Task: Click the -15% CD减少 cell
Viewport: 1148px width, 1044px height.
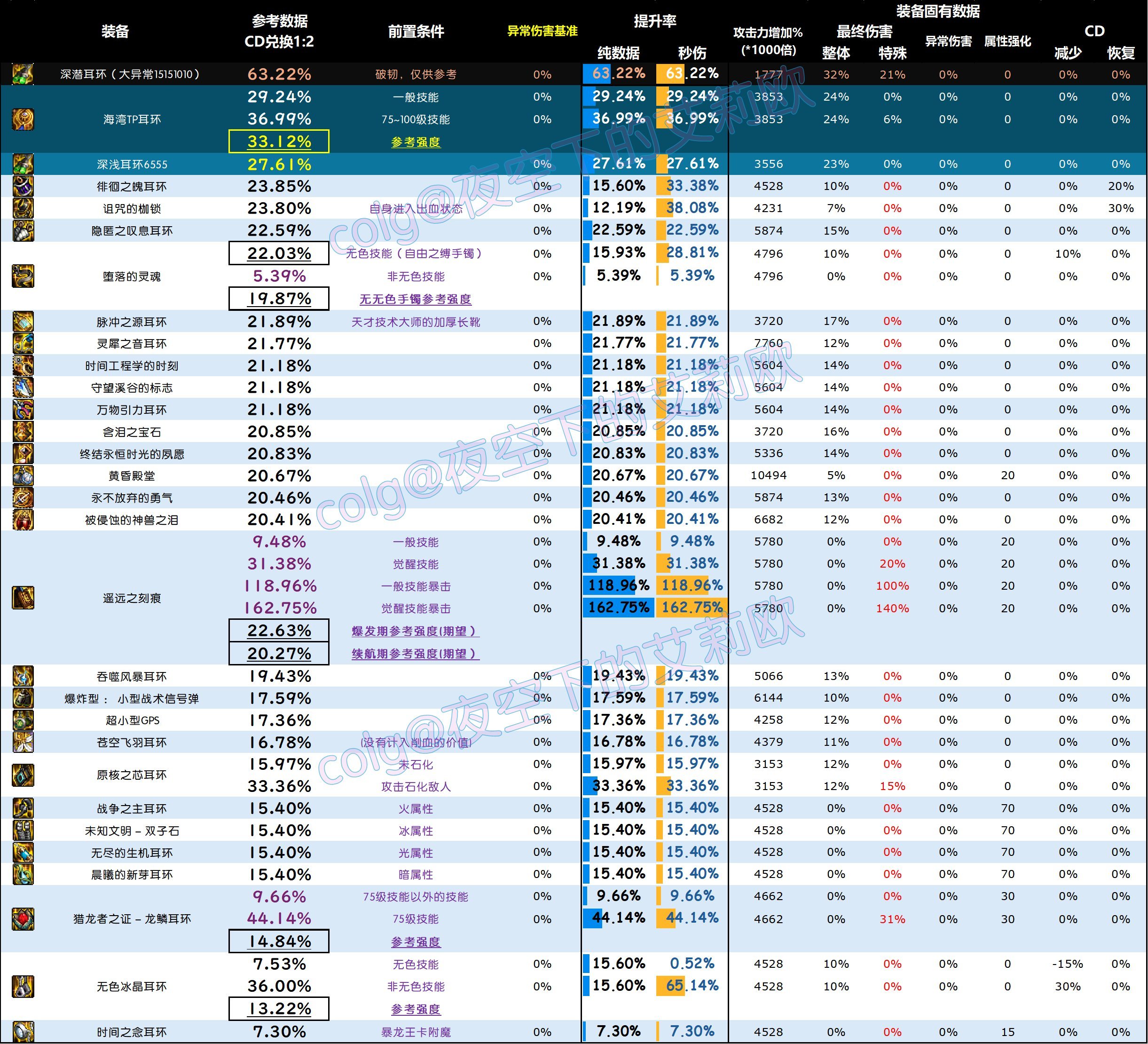Action: 1067,964
